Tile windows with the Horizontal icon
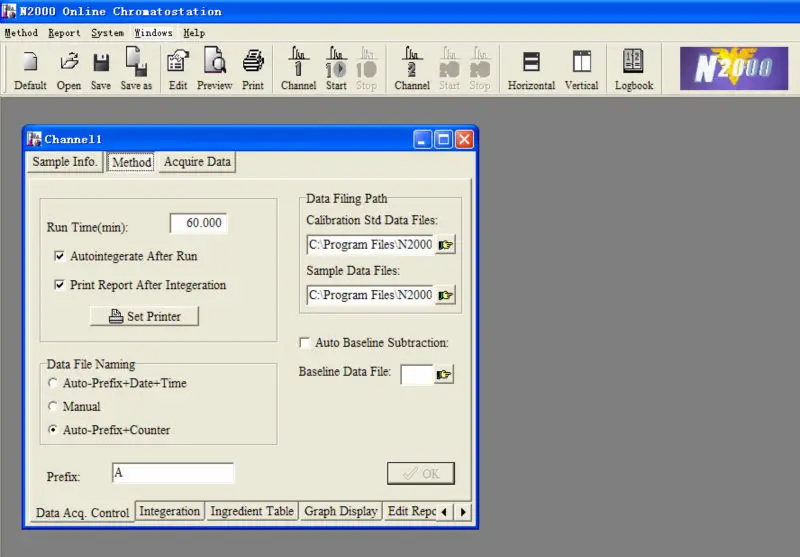The width and height of the screenshot is (800, 557). (531, 69)
